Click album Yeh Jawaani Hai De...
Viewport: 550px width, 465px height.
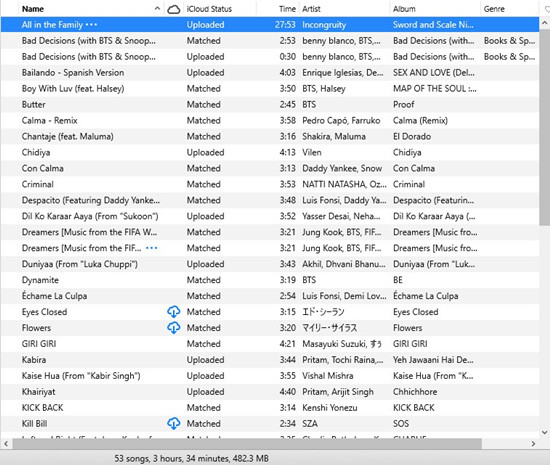point(433,359)
